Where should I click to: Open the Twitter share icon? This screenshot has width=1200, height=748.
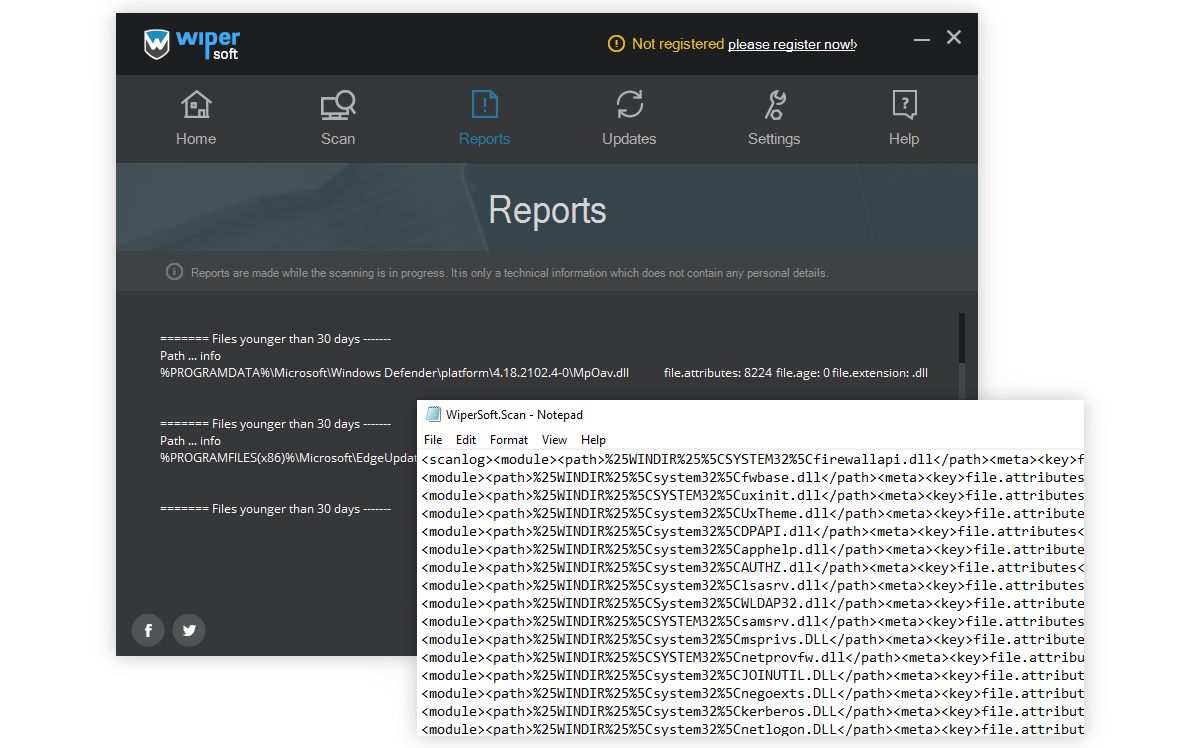pyautogui.click(x=188, y=630)
